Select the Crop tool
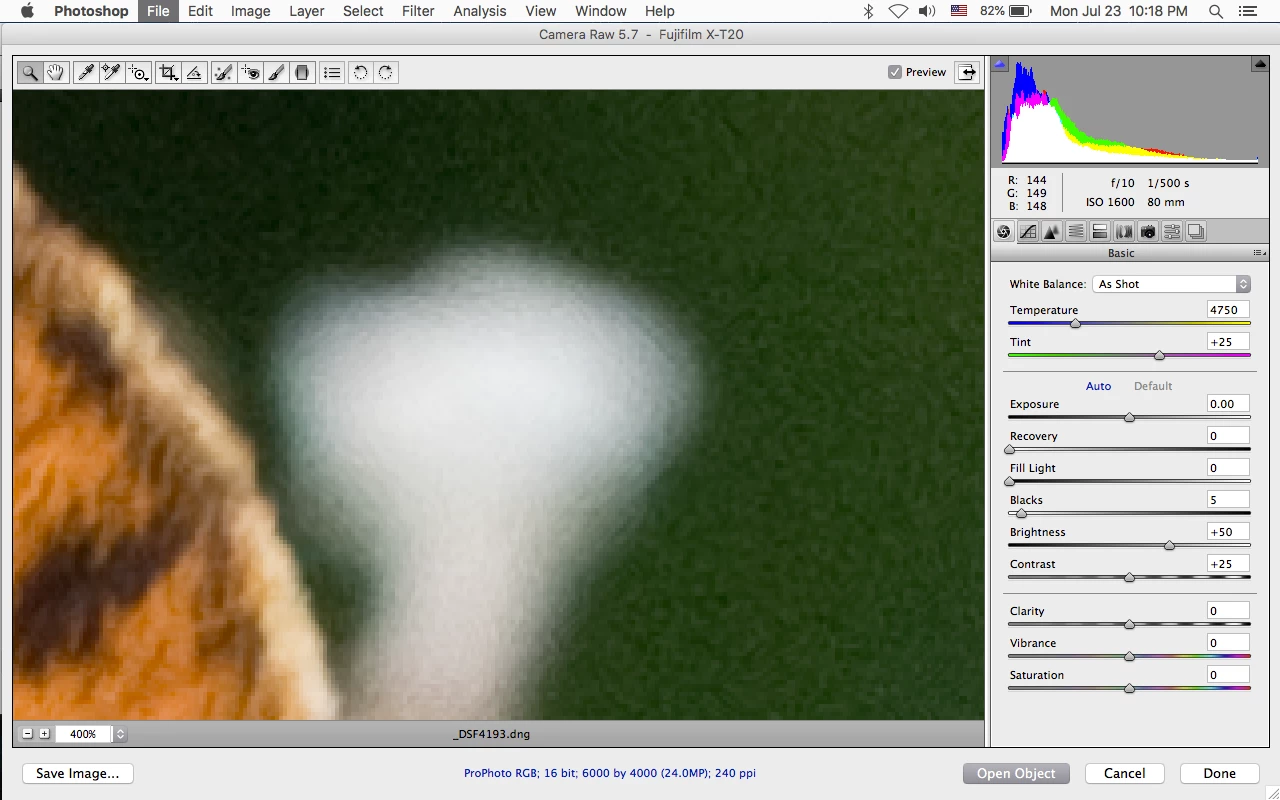The image size is (1280, 800). [169, 72]
